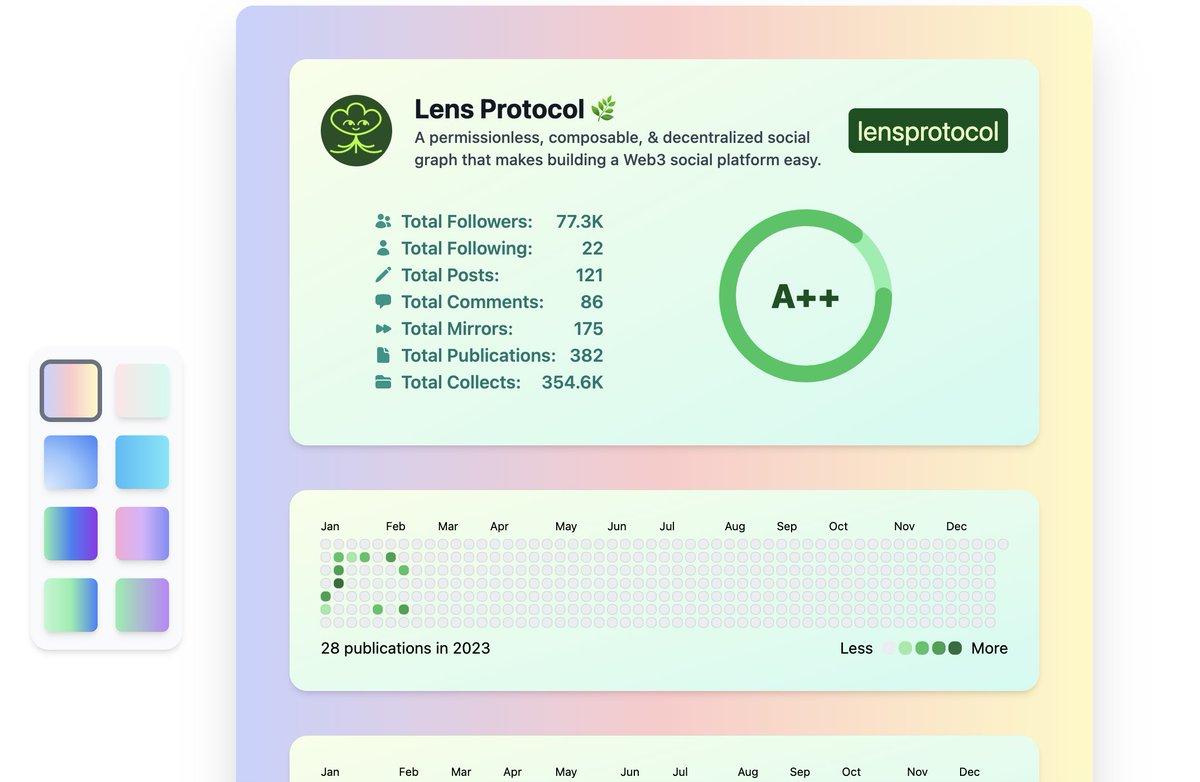Click the darkest green legend square near More
This screenshot has height=782, width=1200.
[955, 648]
